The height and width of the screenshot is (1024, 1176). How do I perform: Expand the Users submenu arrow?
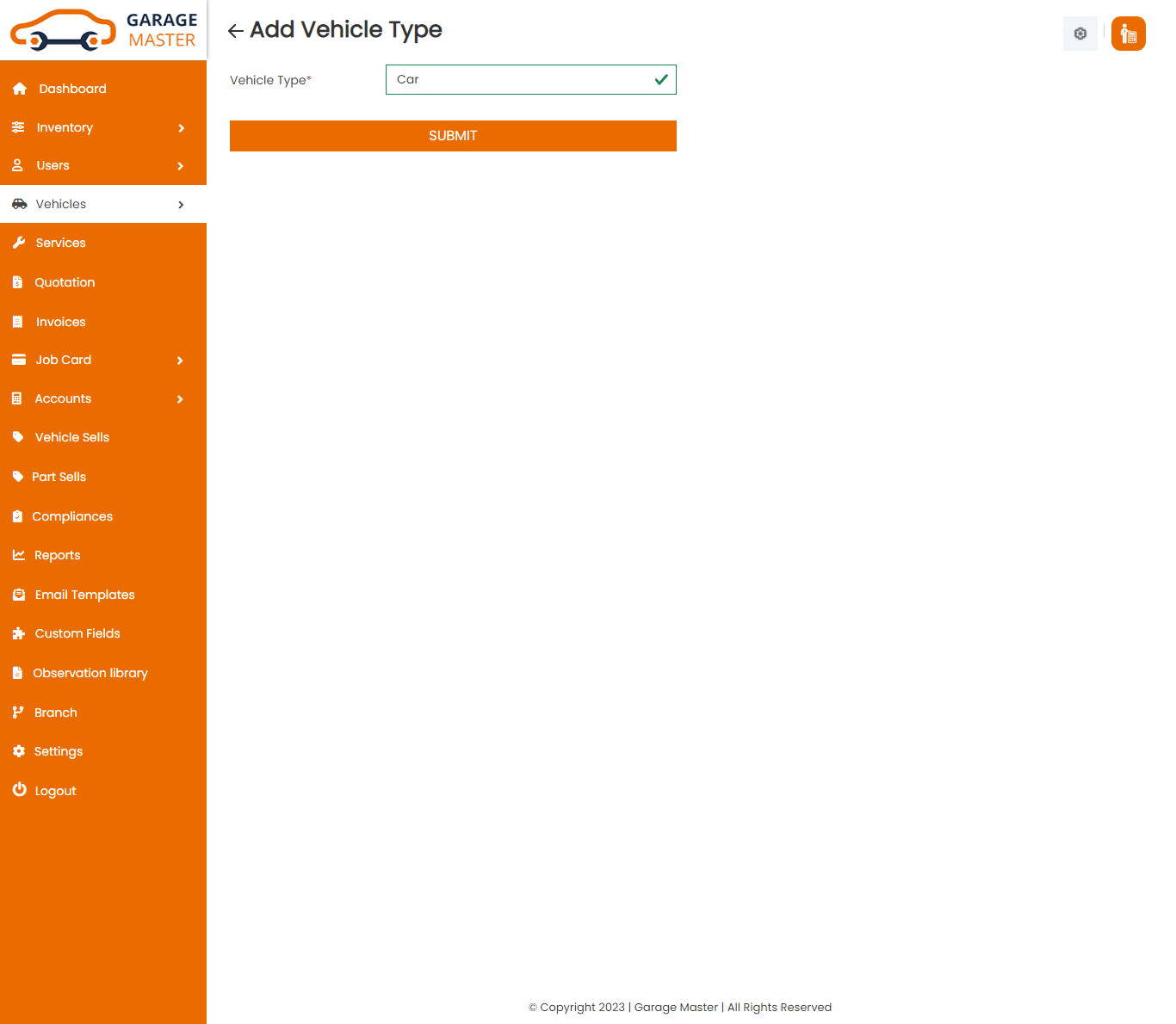click(x=180, y=166)
